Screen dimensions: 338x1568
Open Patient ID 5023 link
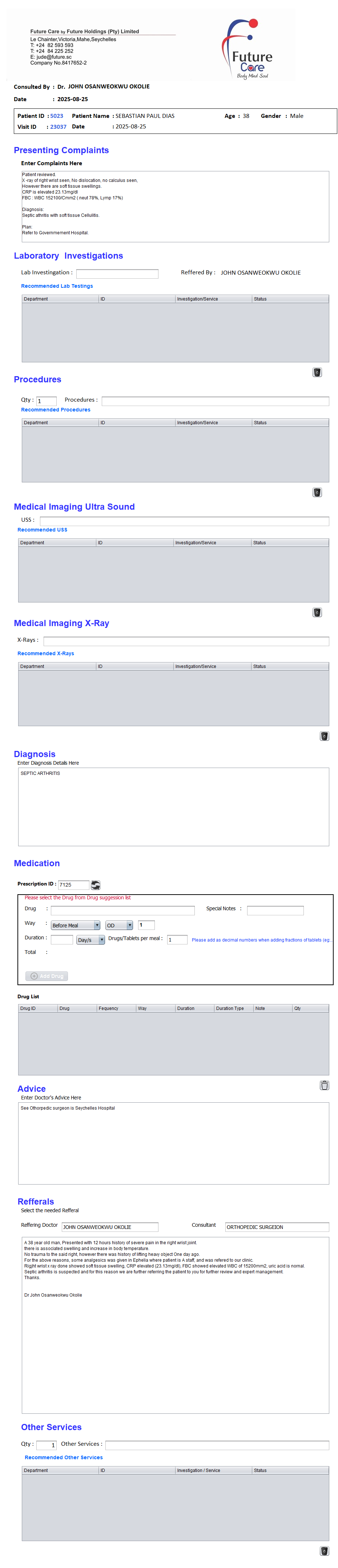pyautogui.click(x=57, y=116)
